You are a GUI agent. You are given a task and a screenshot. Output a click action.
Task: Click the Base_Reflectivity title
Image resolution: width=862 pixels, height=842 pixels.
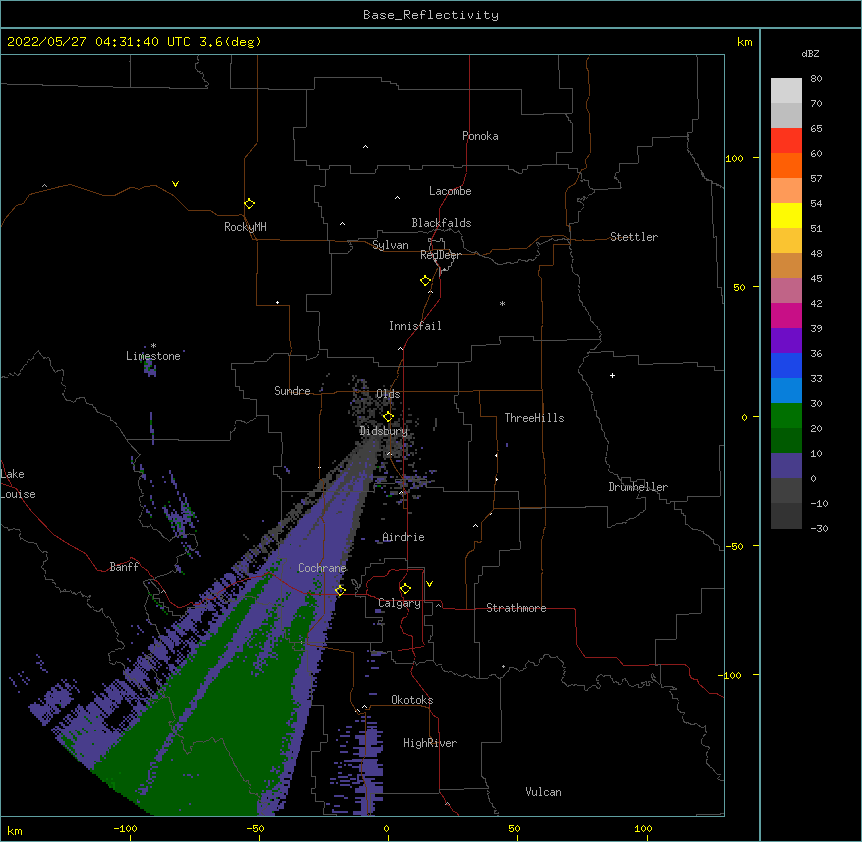(431, 15)
